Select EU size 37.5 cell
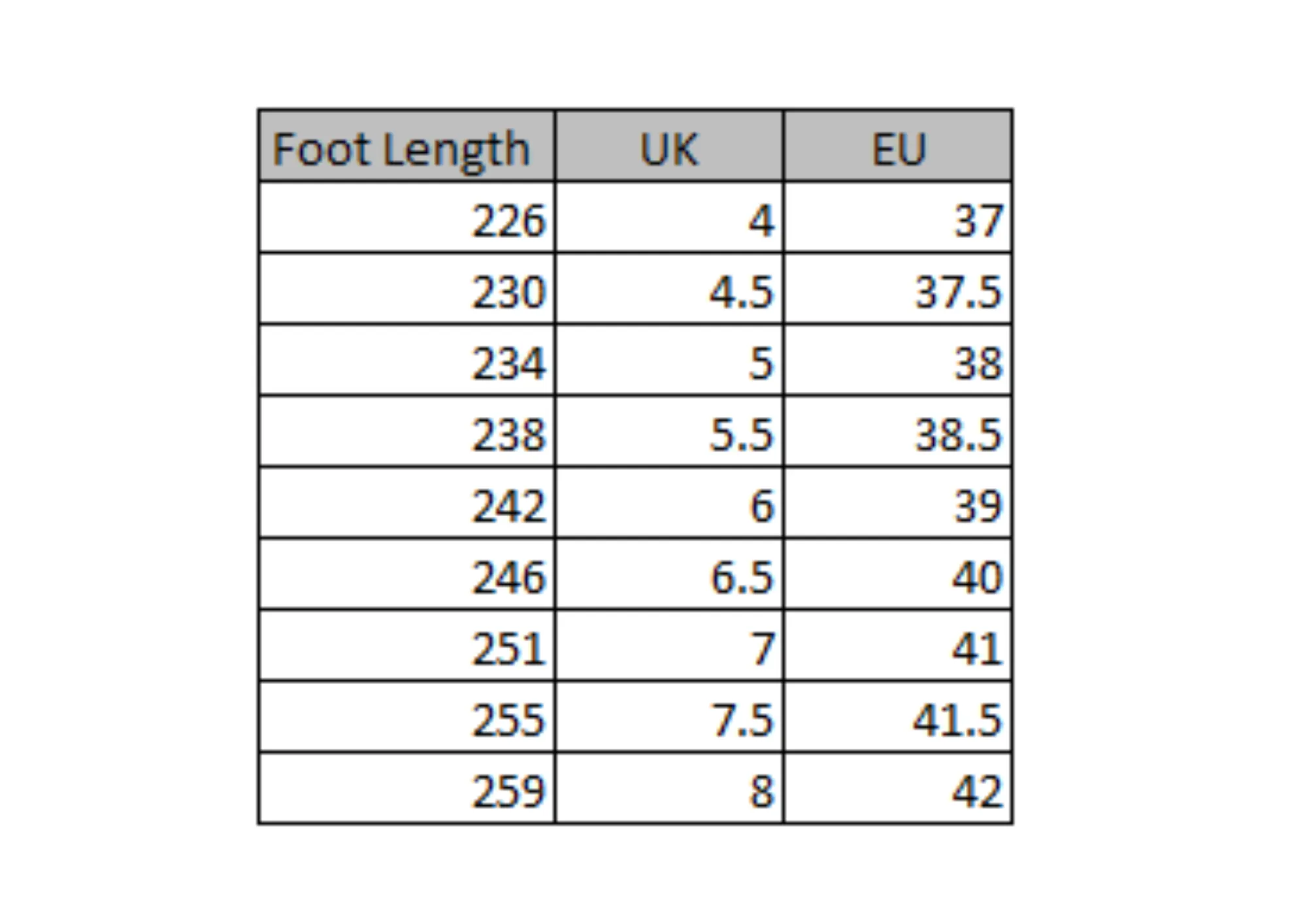This screenshot has height=924, width=1307. 898,288
